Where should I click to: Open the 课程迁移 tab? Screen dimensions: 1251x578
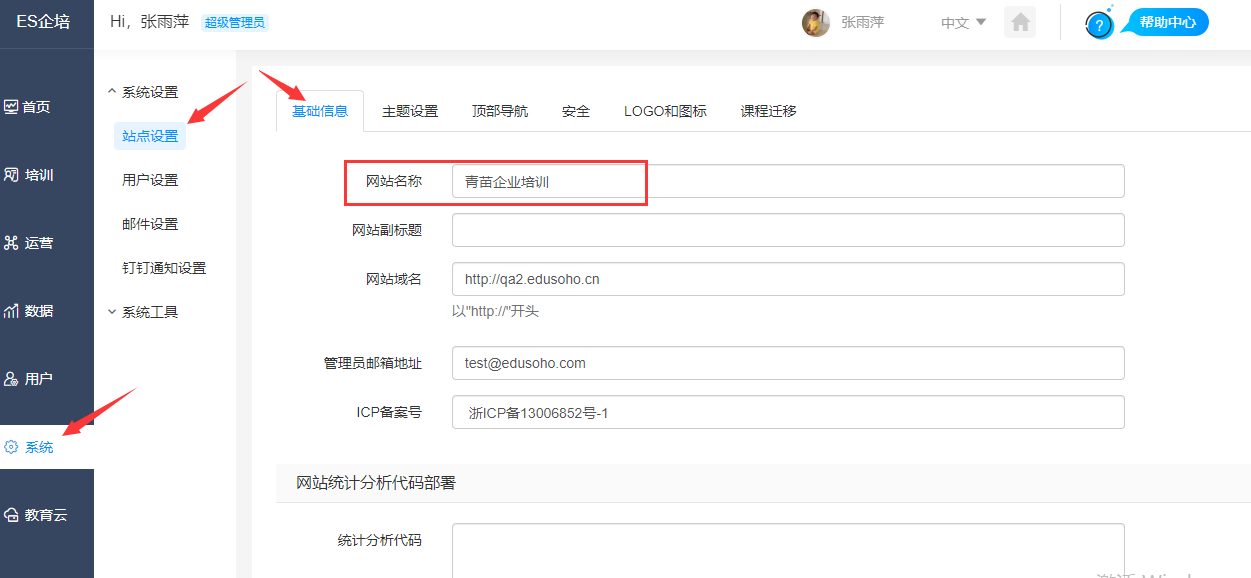[x=768, y=111]
